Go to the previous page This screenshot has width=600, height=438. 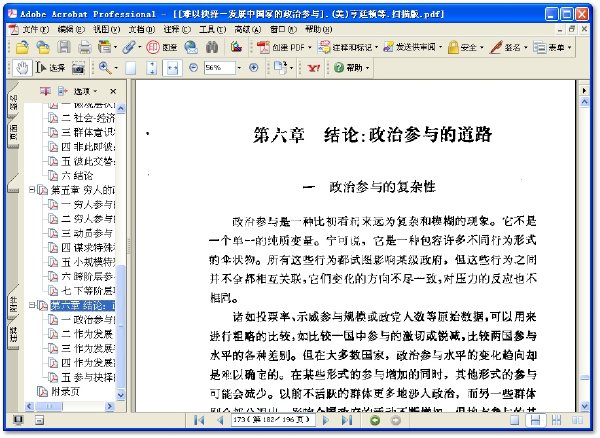point(220,420)
